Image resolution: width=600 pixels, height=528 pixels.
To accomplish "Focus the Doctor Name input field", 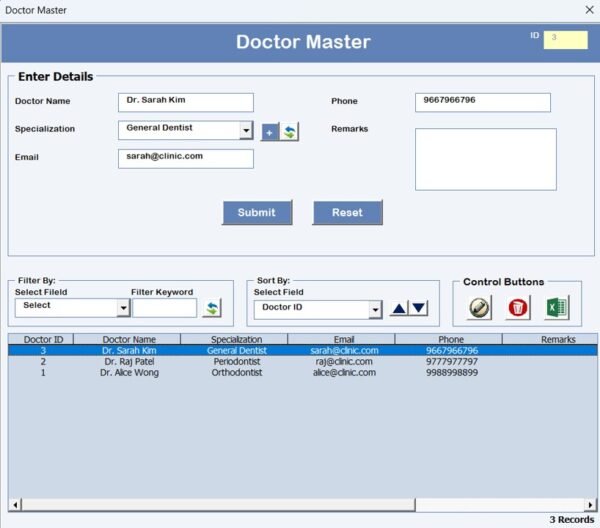I will tap(186, 103).
